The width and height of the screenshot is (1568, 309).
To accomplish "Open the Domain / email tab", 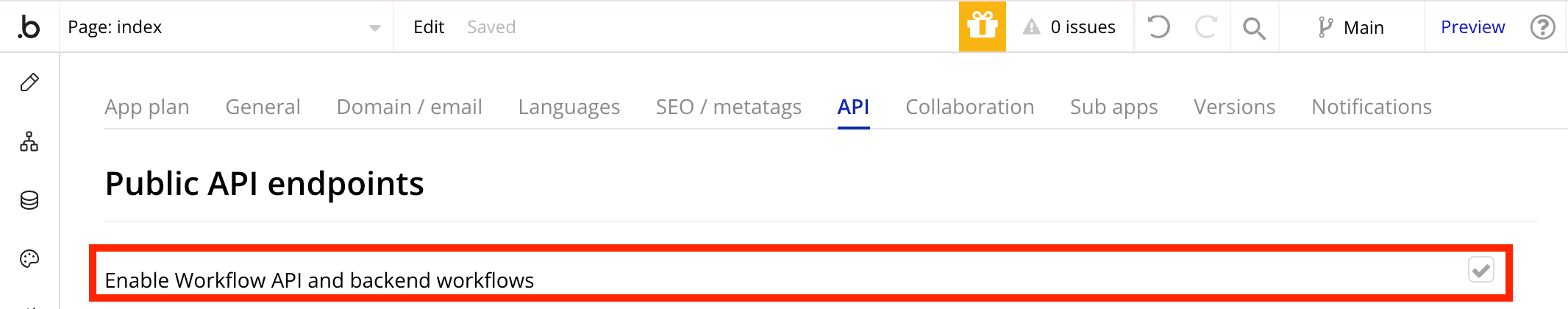I will point(409,107).
